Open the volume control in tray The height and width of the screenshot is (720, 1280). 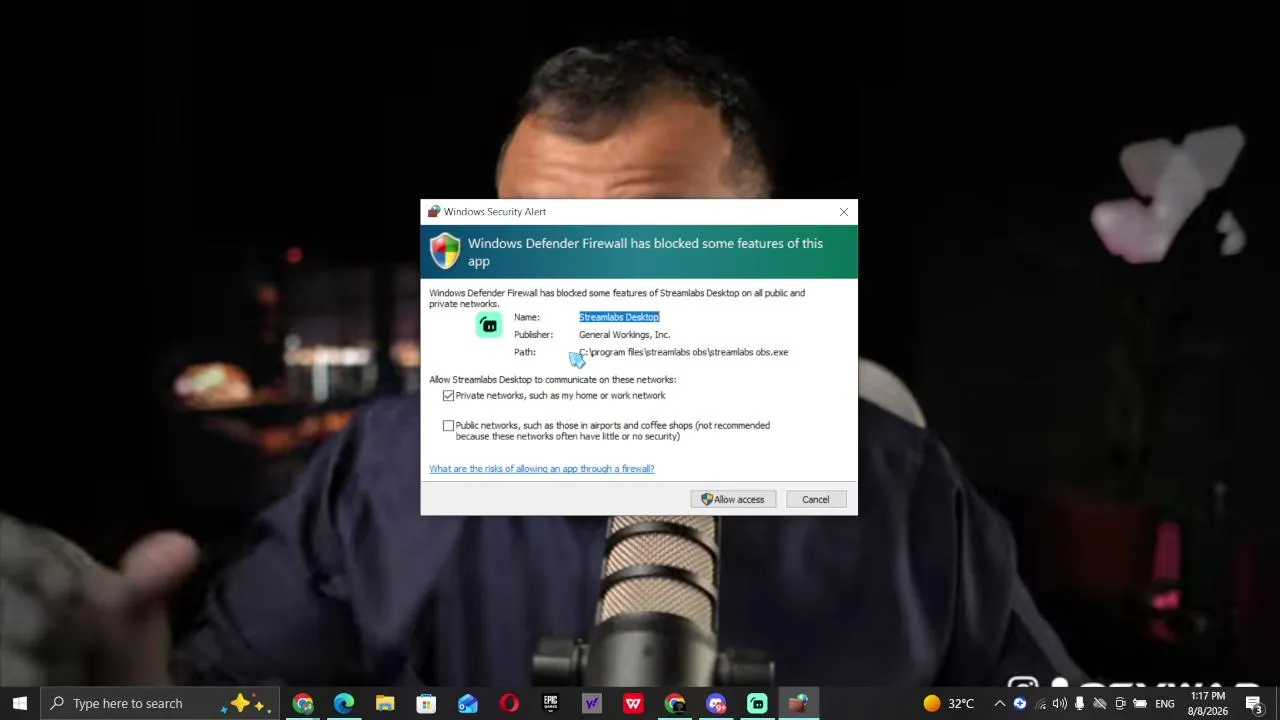tap(1060, 703)
